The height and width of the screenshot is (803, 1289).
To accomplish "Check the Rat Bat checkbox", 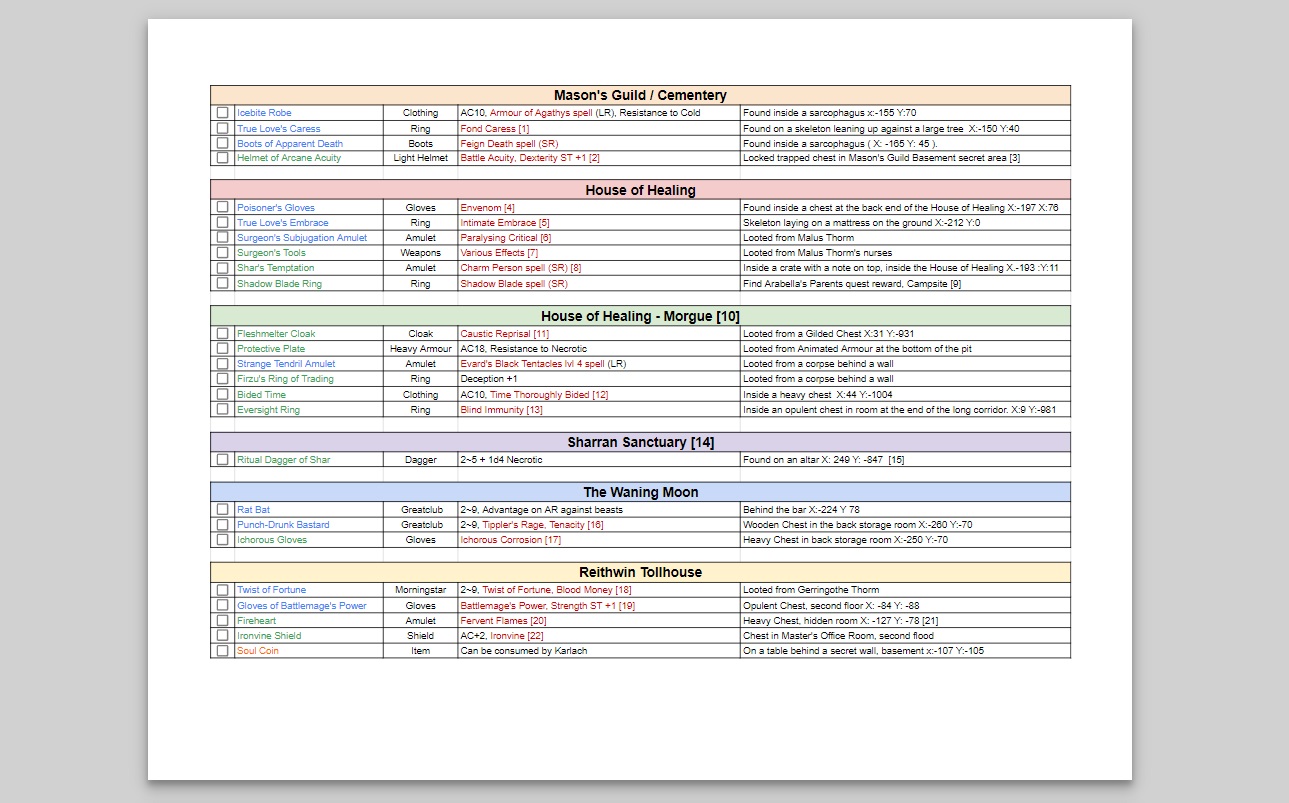I will pos(222,509).
